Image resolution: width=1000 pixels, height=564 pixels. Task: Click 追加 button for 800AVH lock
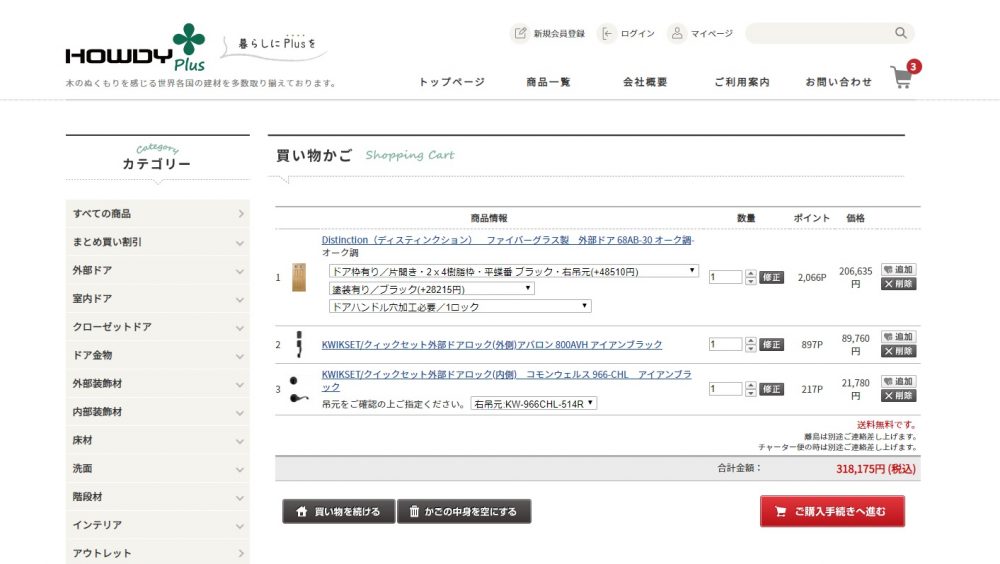click(899, 336)
